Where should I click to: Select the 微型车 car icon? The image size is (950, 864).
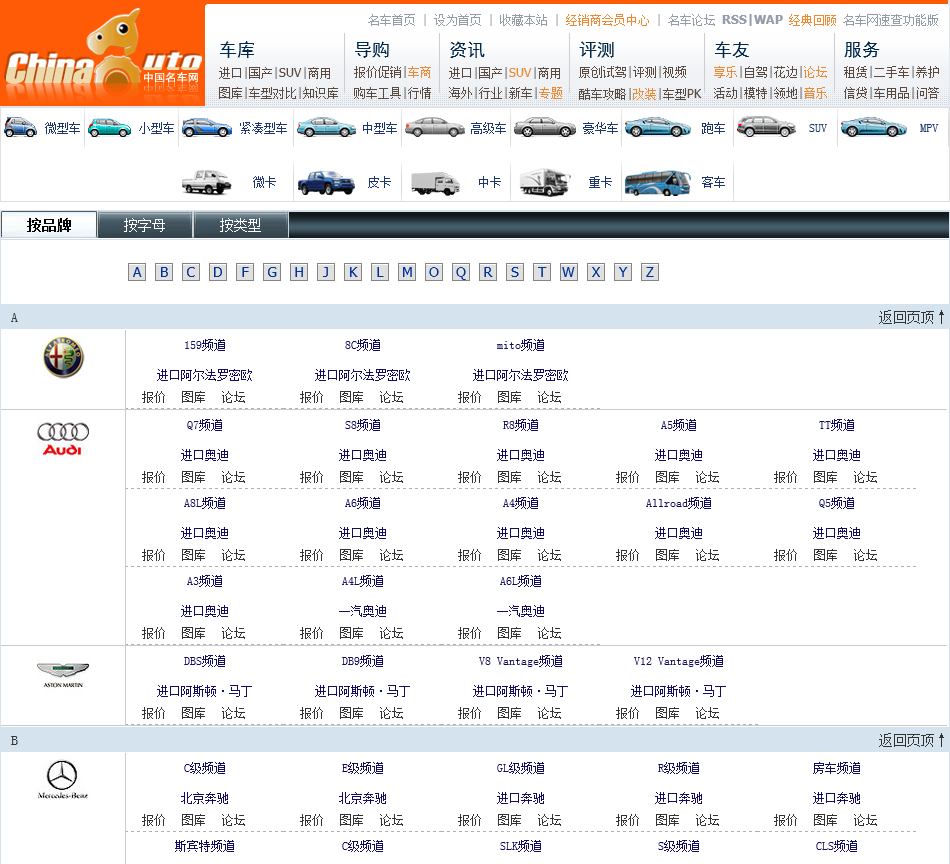pyautogui.click(x=21, y=127)
